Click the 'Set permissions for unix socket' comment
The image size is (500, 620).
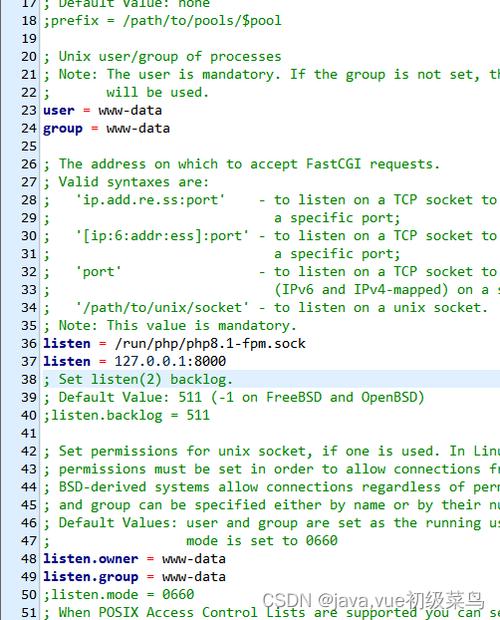tap(272, 451)
